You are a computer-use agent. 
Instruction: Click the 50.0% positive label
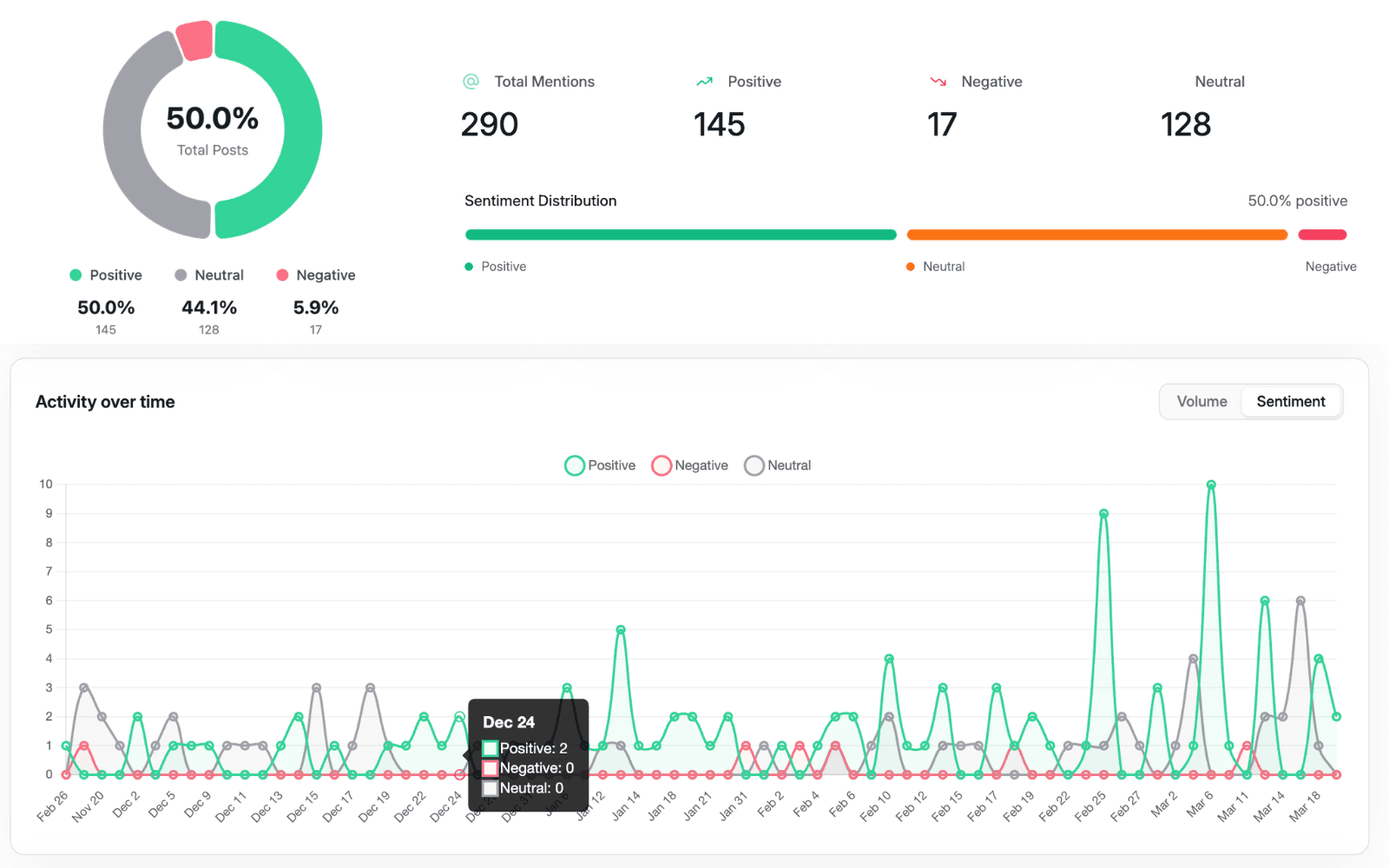[1298, 201]
